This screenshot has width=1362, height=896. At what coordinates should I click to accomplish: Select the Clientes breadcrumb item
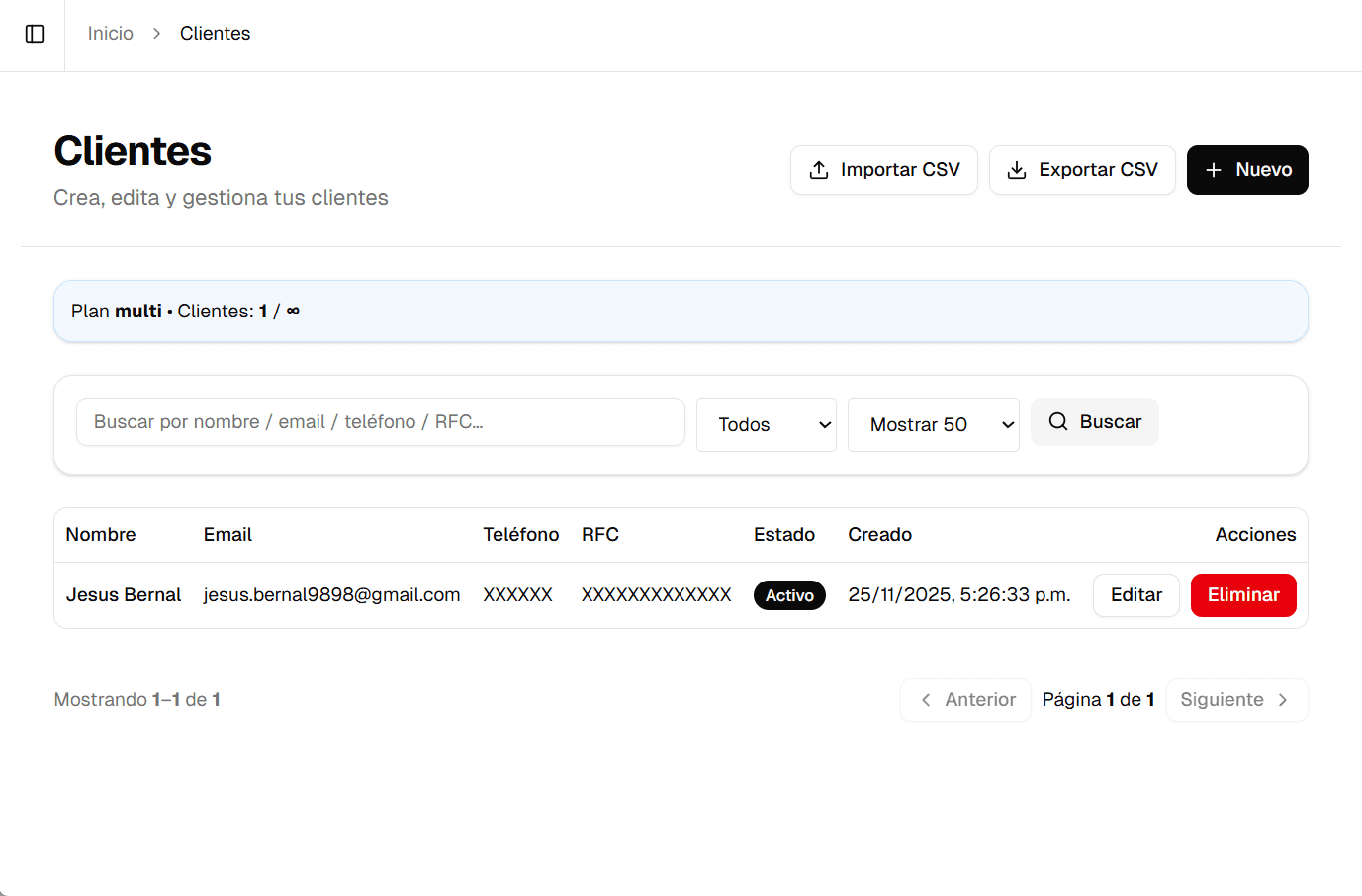215,34
